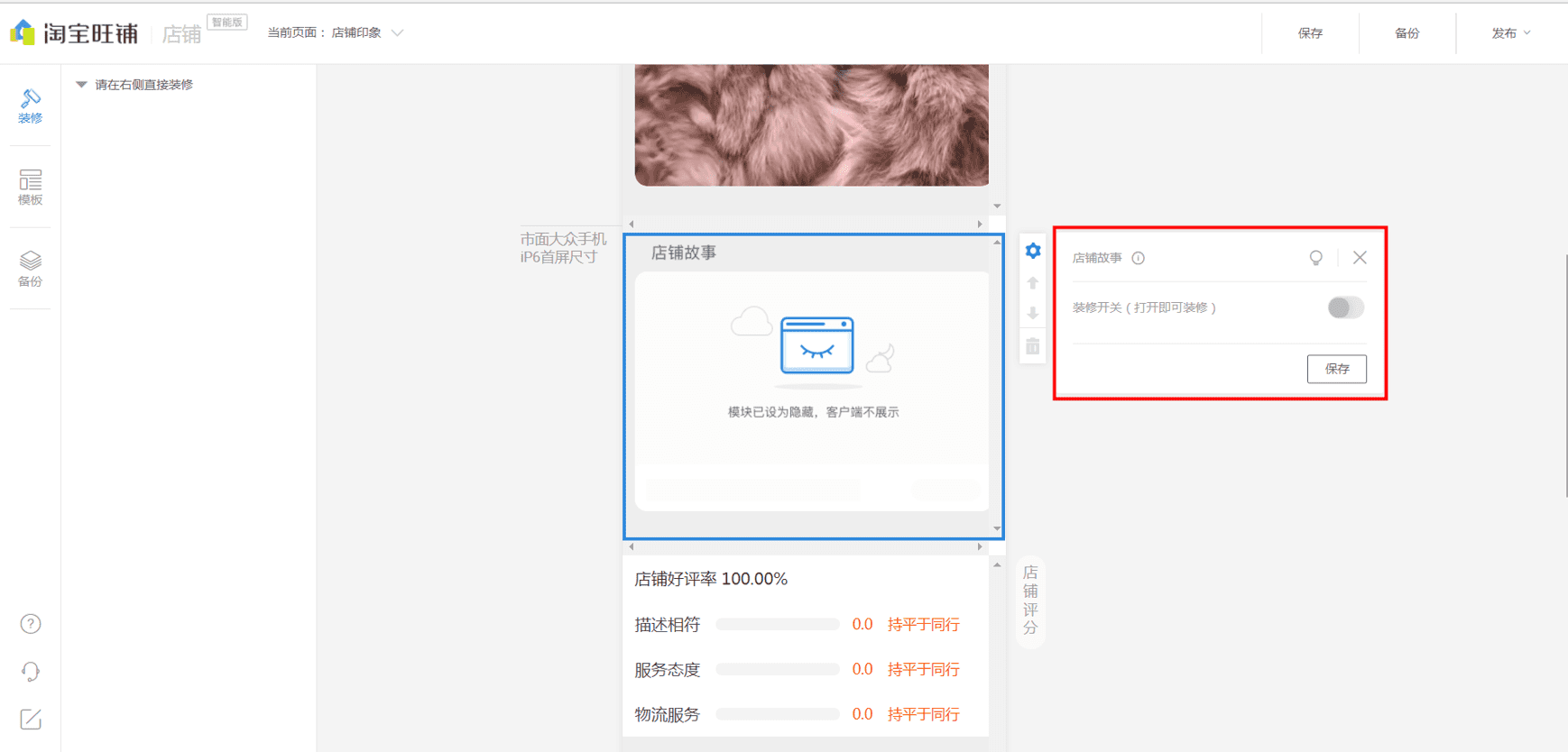Collapse the 请在右侧直接装修 tree triangle

pyautogui.click(x=81, y=85)
